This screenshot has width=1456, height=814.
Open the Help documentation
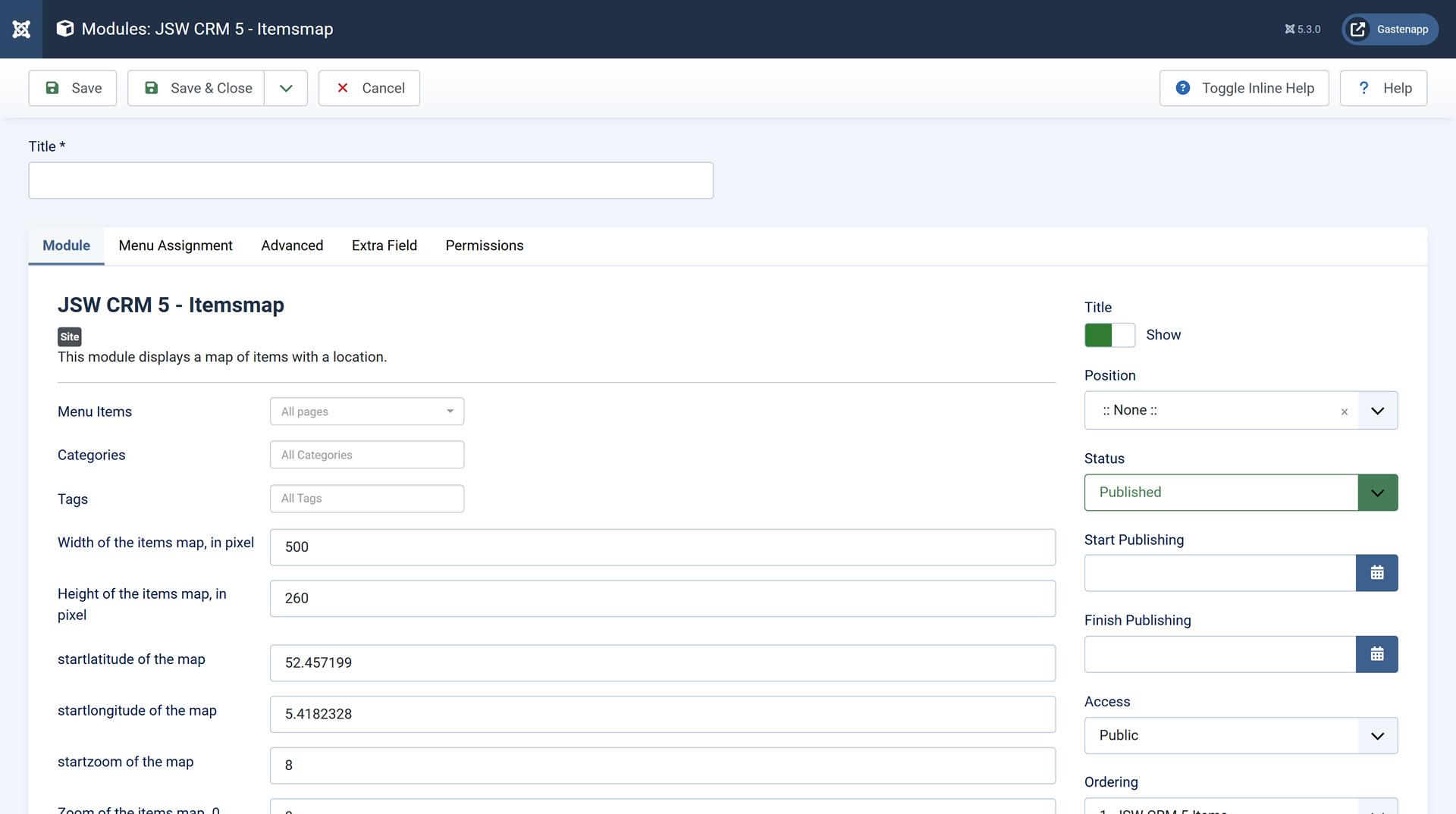click(1383, 88)
